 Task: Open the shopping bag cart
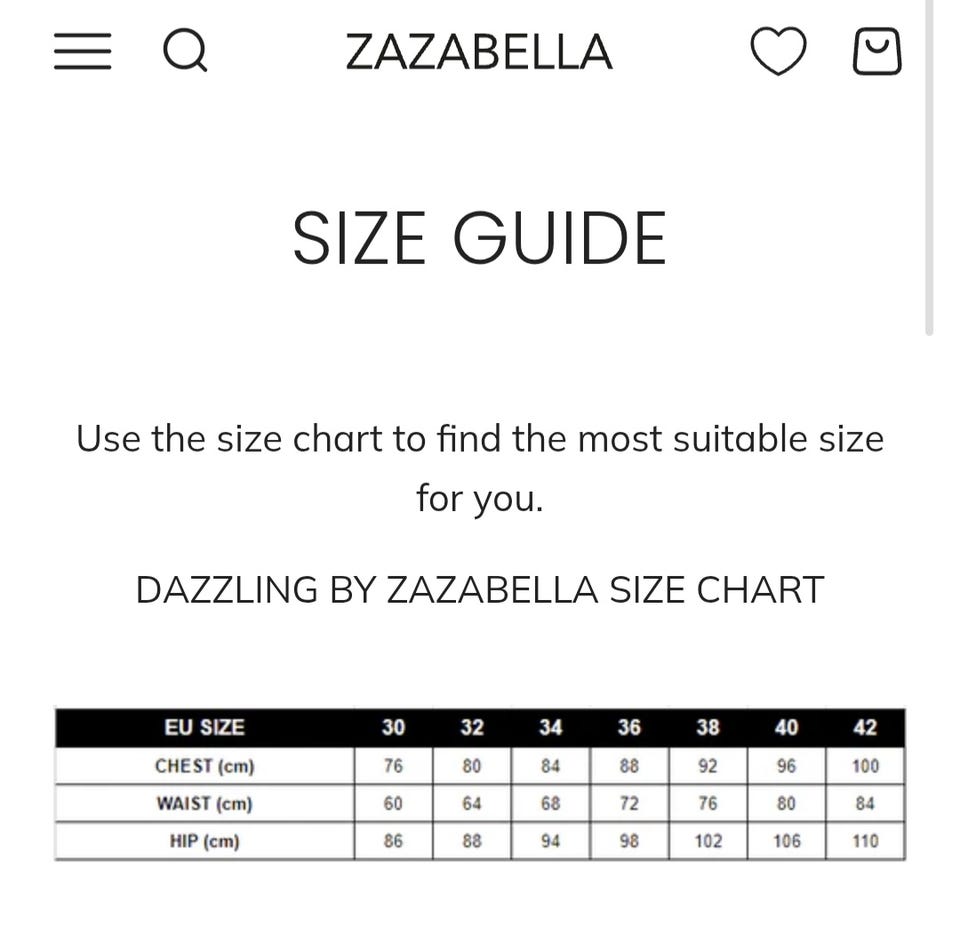point(876,51)
